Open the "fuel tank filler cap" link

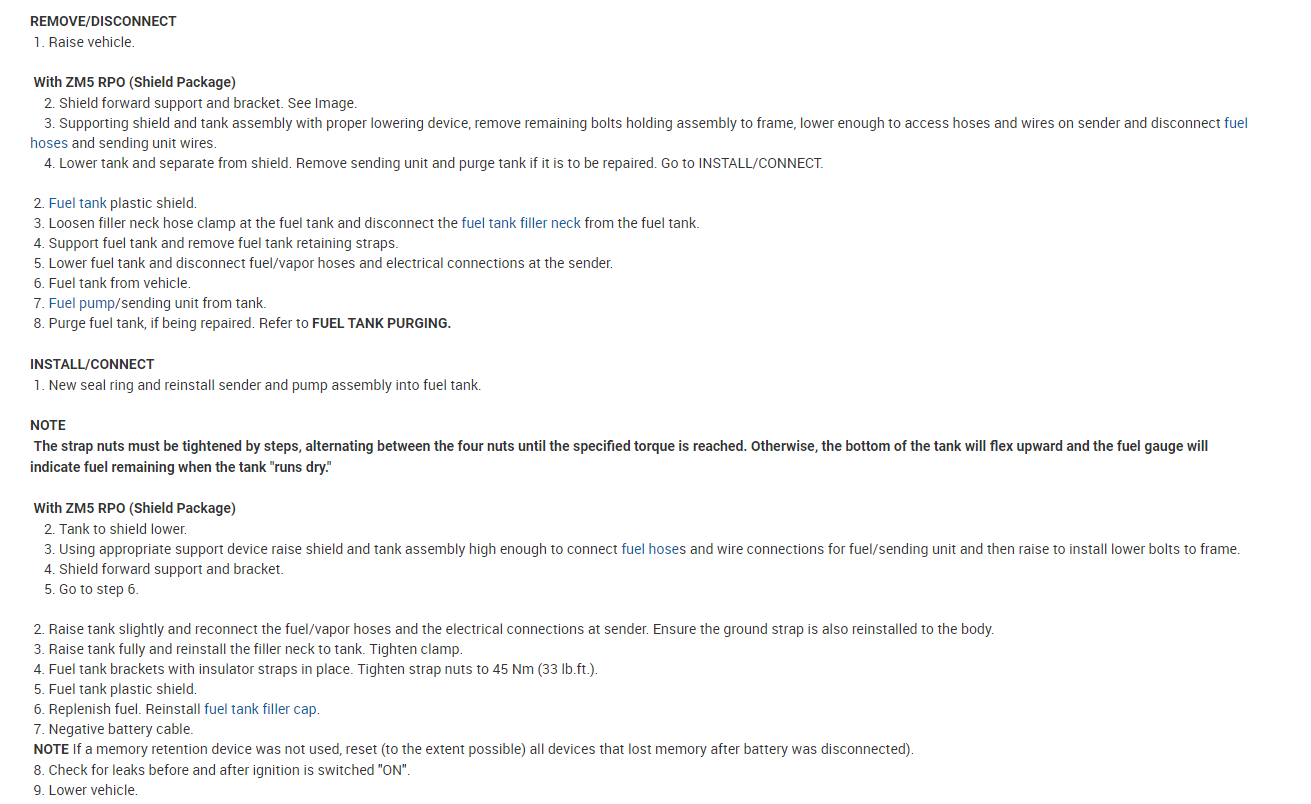click(261, 709)
